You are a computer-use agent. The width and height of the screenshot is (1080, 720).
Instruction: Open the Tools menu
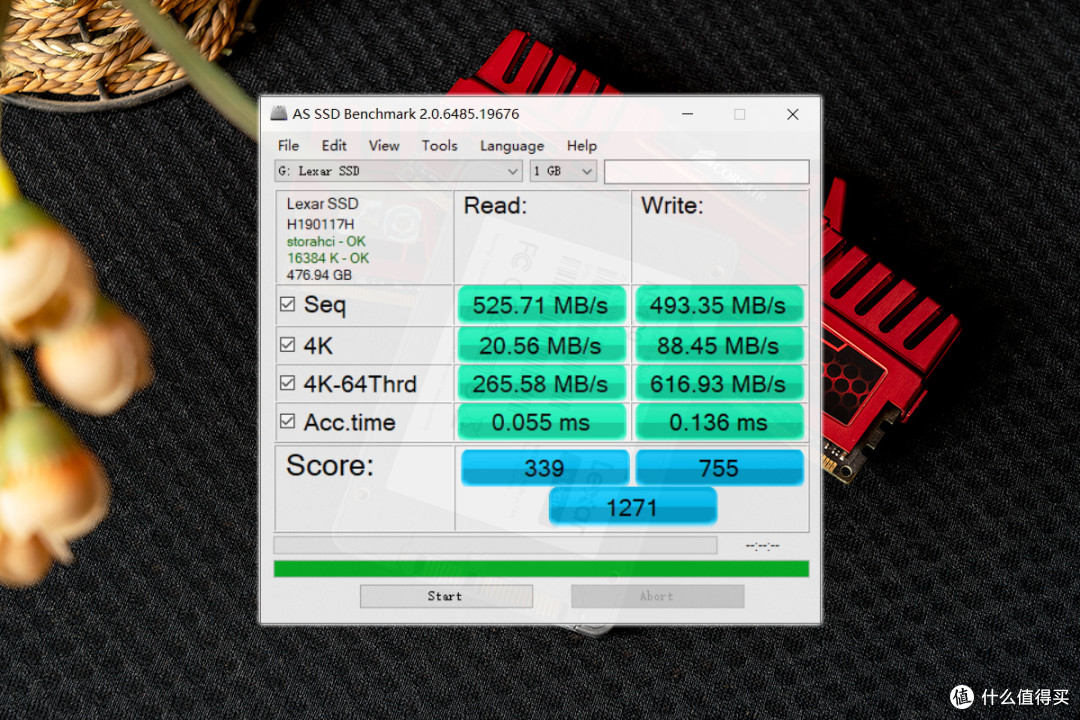point(439,145)
